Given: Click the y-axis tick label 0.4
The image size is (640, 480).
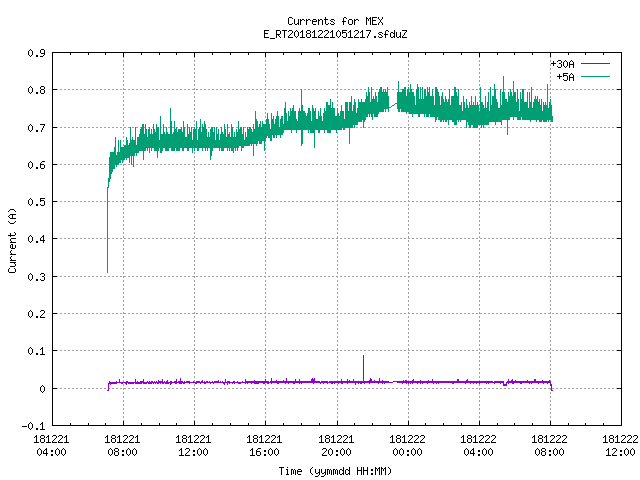Looking at the screenshot, I should coord(36,239).
